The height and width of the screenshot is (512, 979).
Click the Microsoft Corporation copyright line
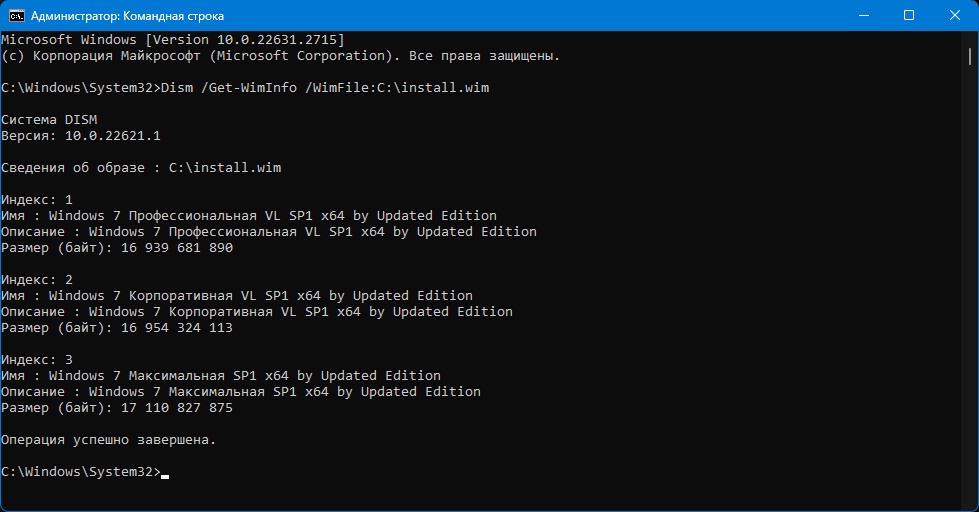coord(280,56)
